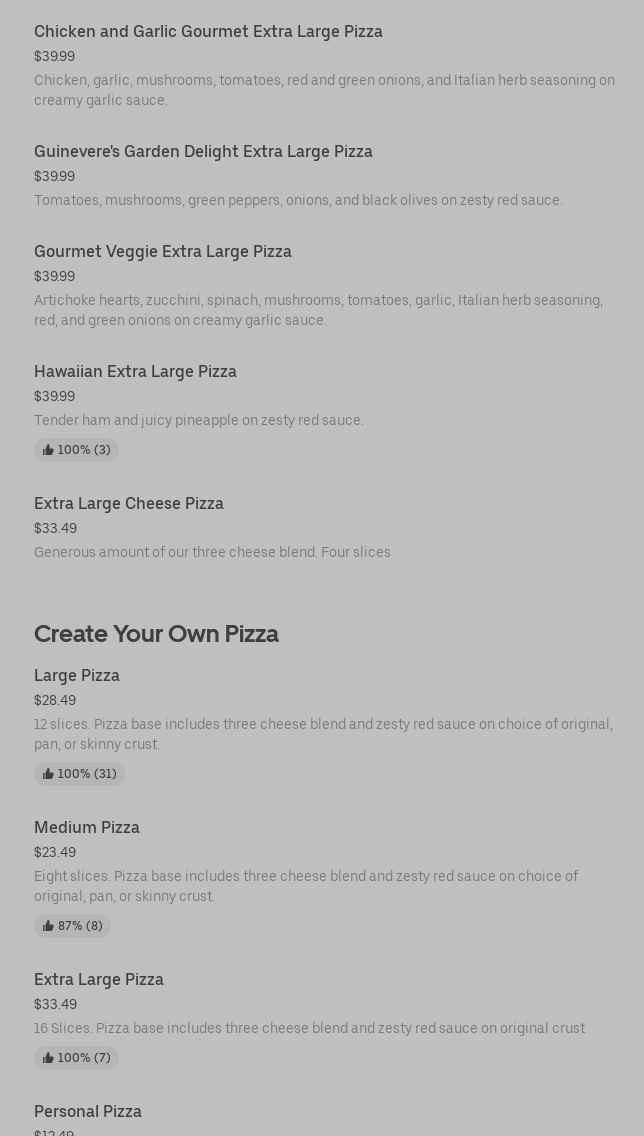Click the Create Your Own Pizza heading
This screenshot has height=1136, width=644.
coord(156,634)
